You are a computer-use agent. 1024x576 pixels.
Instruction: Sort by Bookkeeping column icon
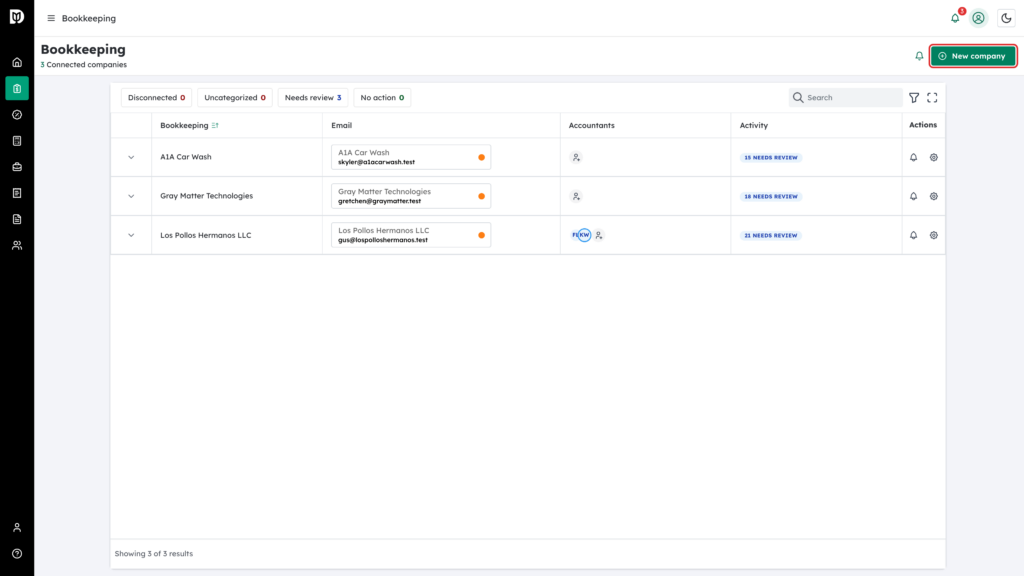[215, 125]
